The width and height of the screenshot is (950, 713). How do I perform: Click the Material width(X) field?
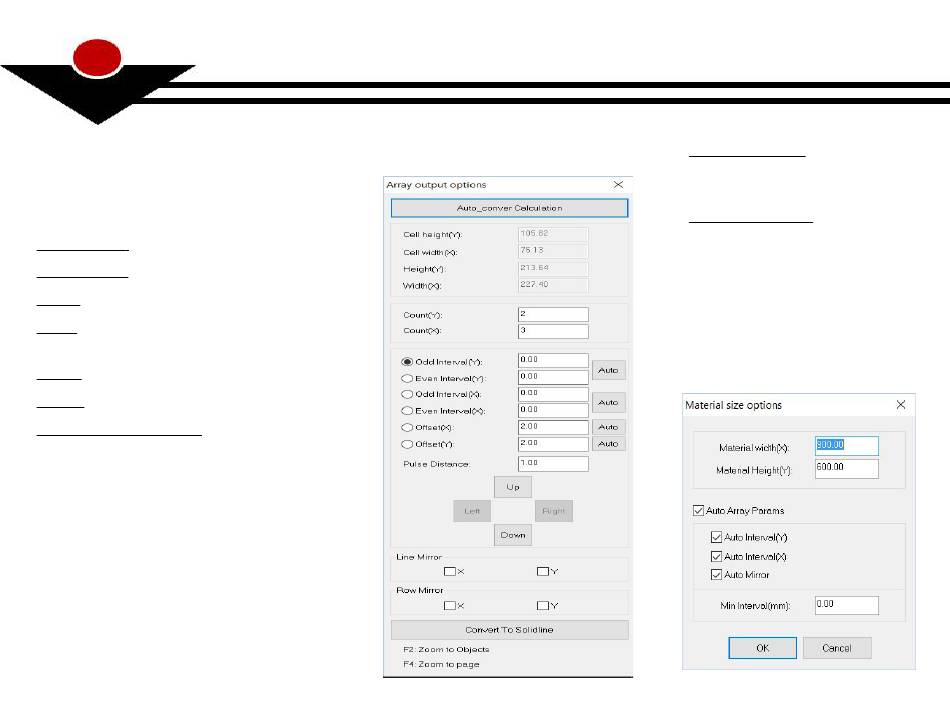(846, 447)
